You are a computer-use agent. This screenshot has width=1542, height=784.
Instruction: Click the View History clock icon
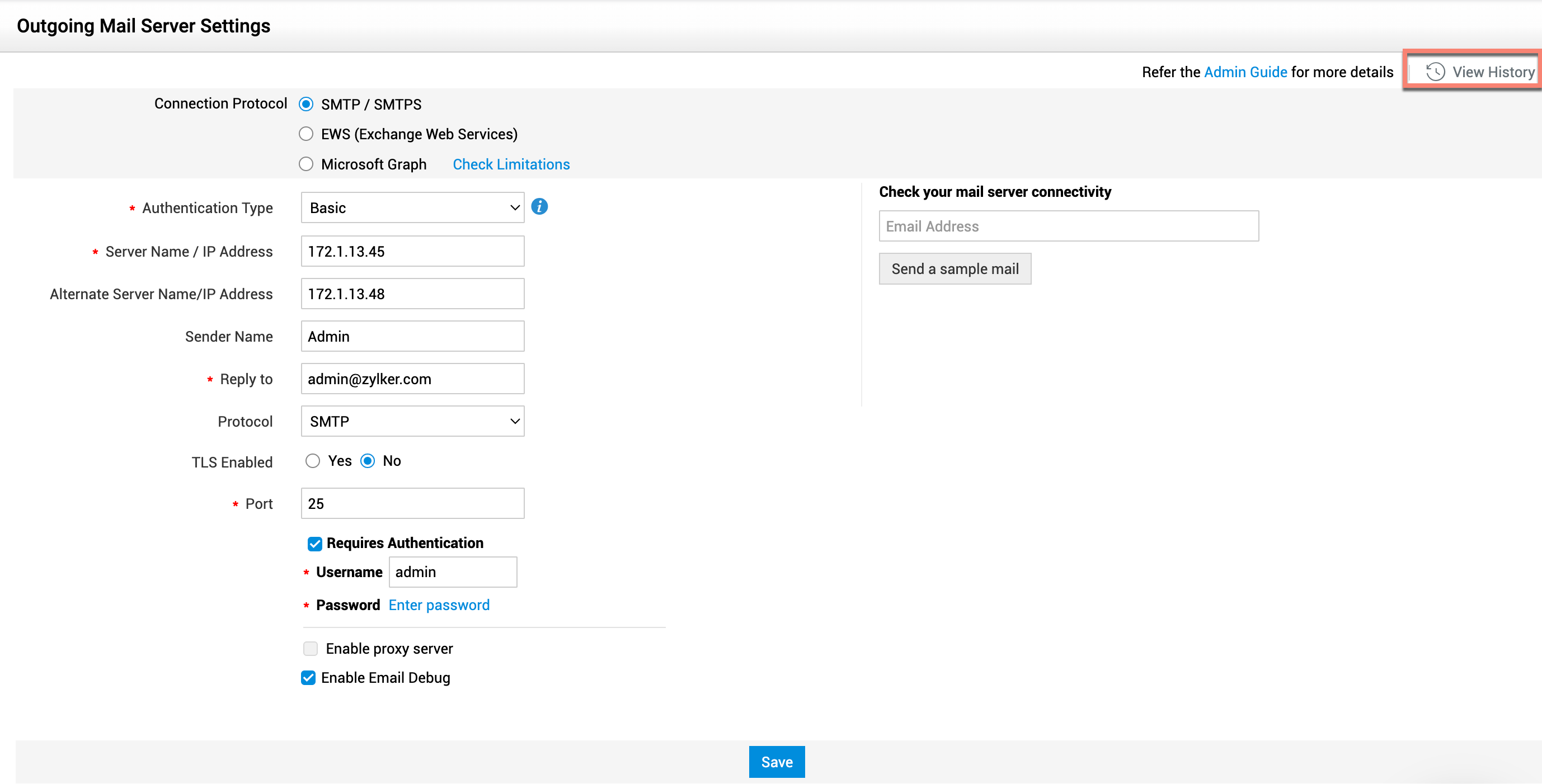(x=1436, y=72)
